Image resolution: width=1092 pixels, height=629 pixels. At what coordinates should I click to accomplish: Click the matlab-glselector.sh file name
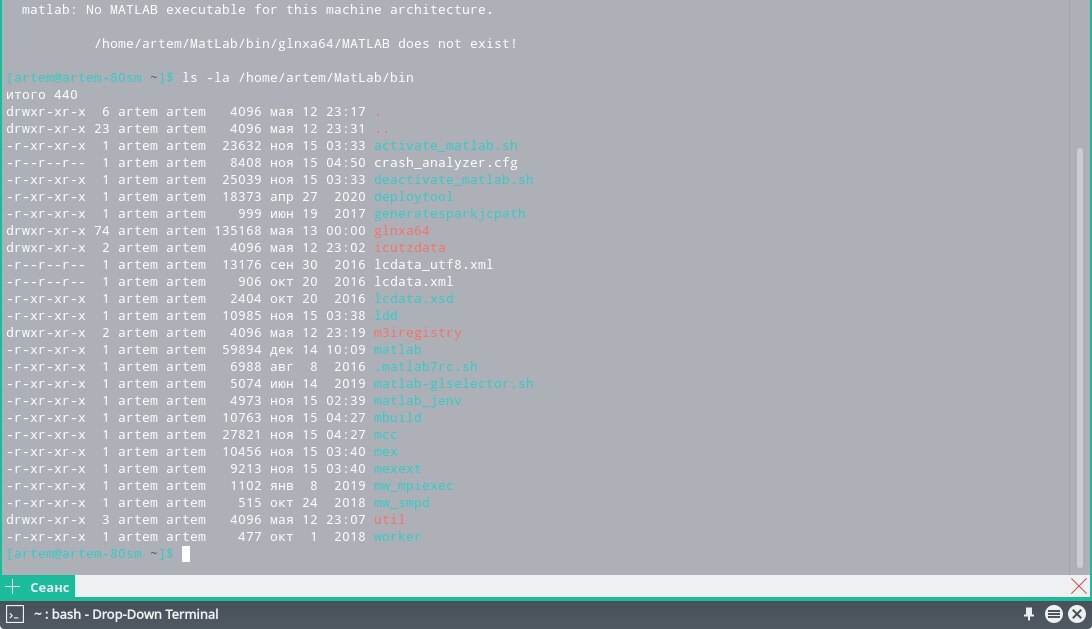pyautogui.click(x=453, y=384)
